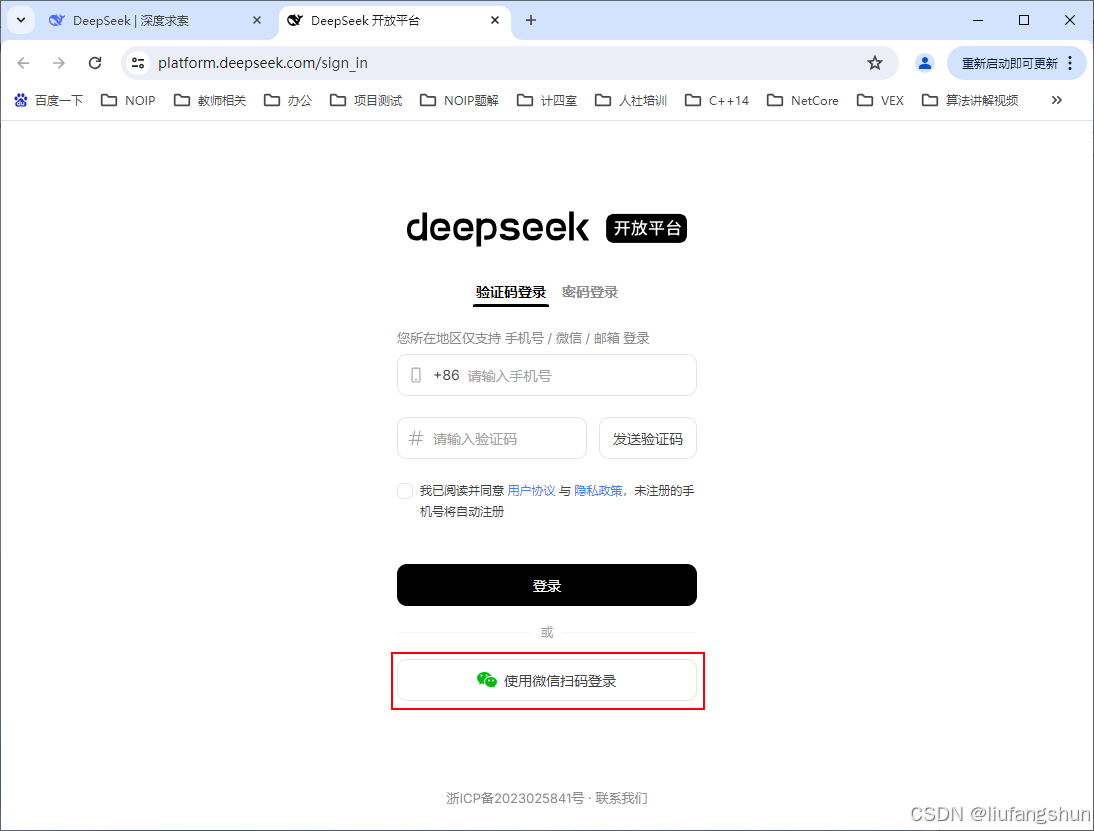Click the 请输入验证码 input field

(x=492, y=438)
